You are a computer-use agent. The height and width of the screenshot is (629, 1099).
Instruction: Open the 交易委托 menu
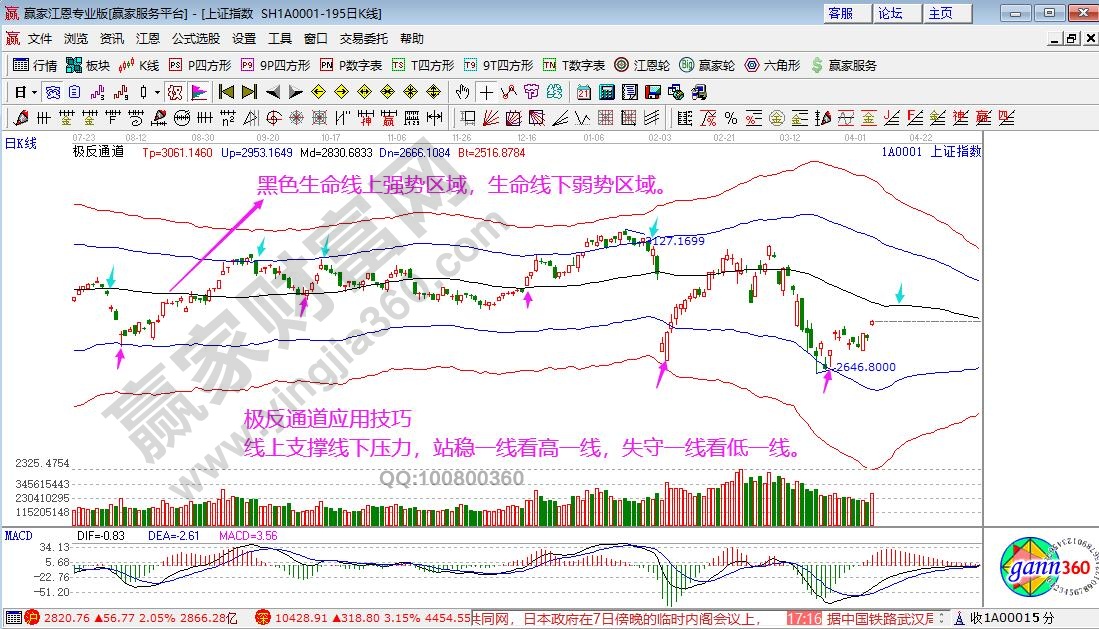[x=363, y=39]
